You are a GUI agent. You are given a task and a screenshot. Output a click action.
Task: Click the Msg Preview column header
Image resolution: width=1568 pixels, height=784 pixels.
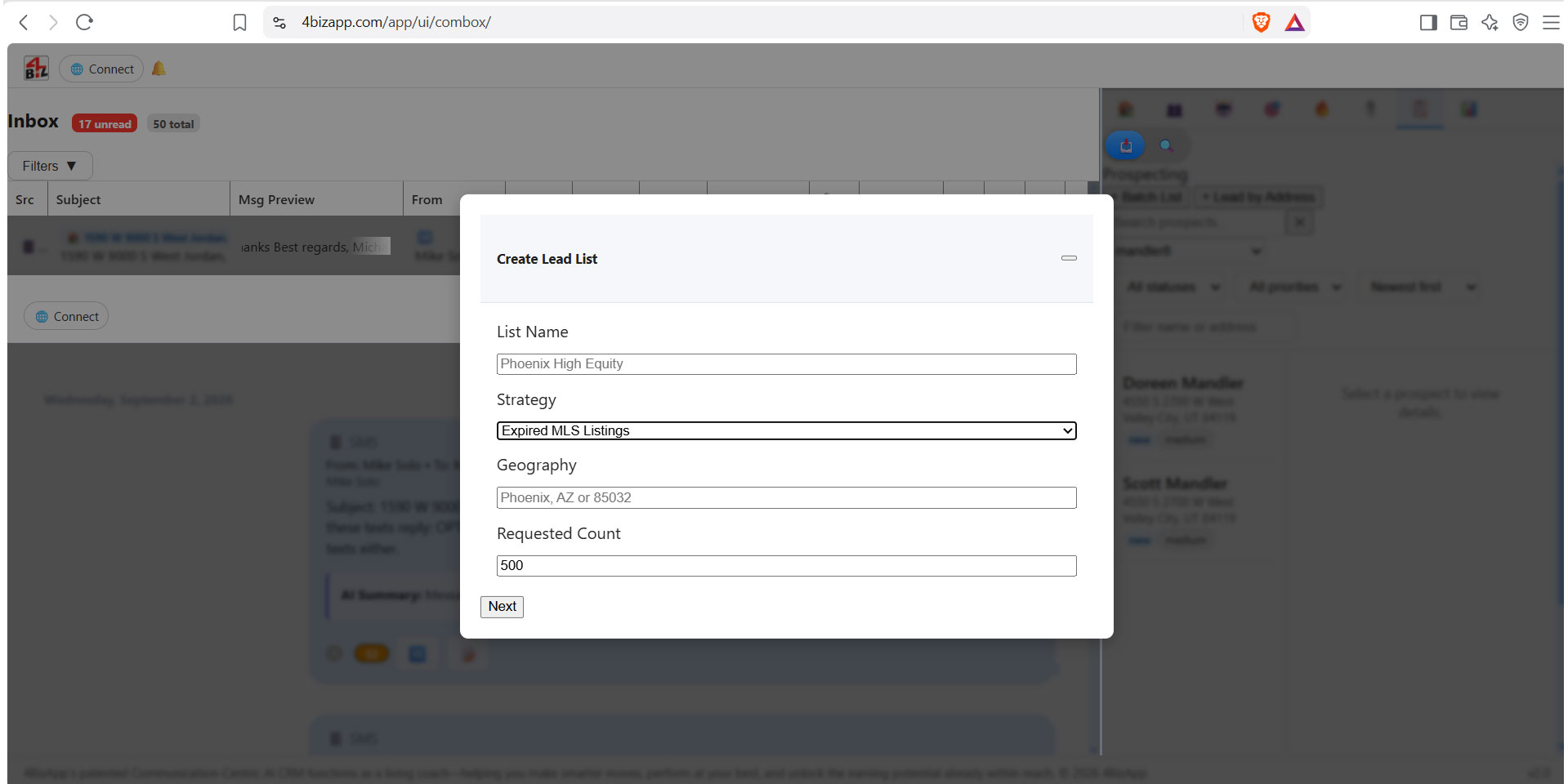tap(276, 199)
